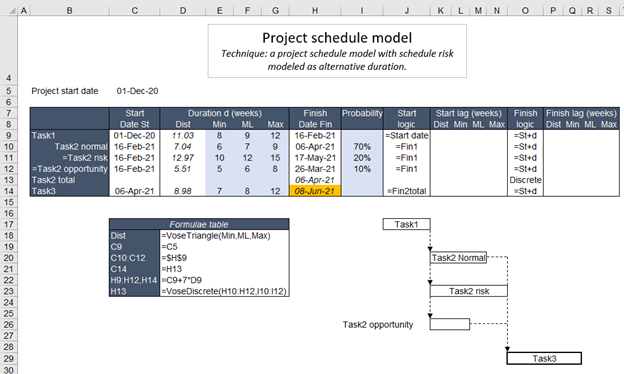The image size is (624, 374).
Task: Click the Project schedule model title box
Action: tap(337, 51)
